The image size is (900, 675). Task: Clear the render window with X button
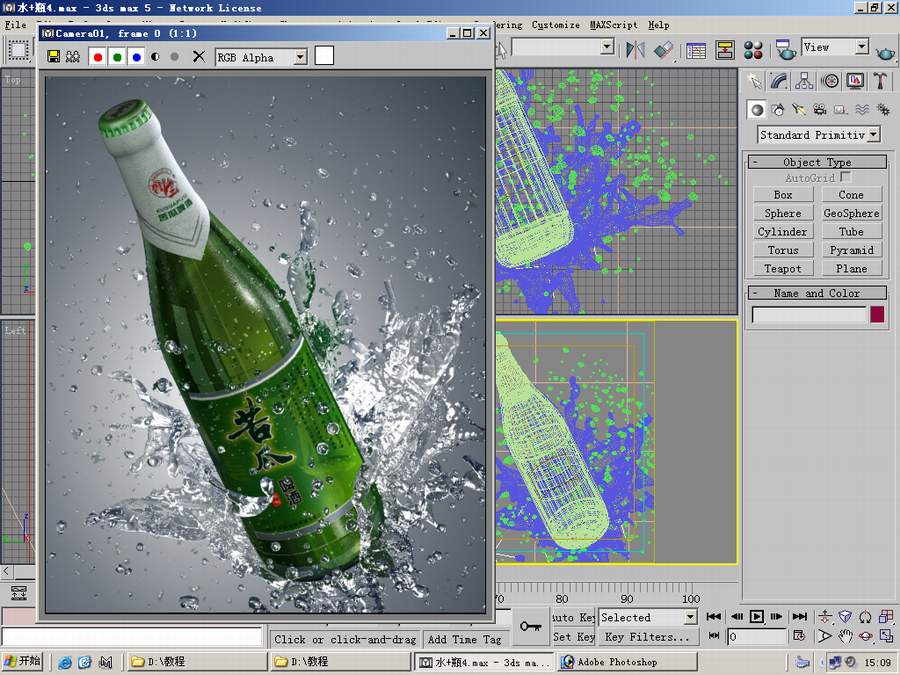pyautogui.click(x=199, y=57)
